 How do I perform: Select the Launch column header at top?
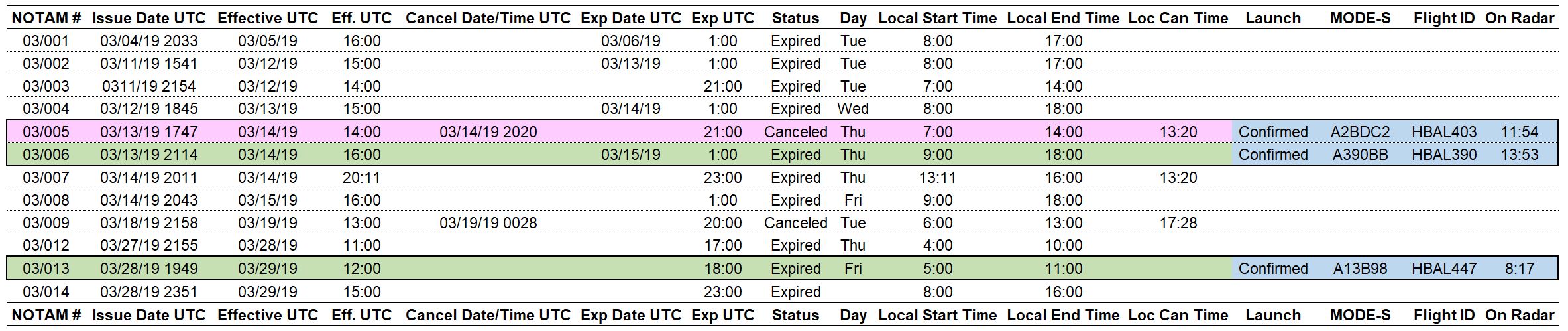[1273, 19]
